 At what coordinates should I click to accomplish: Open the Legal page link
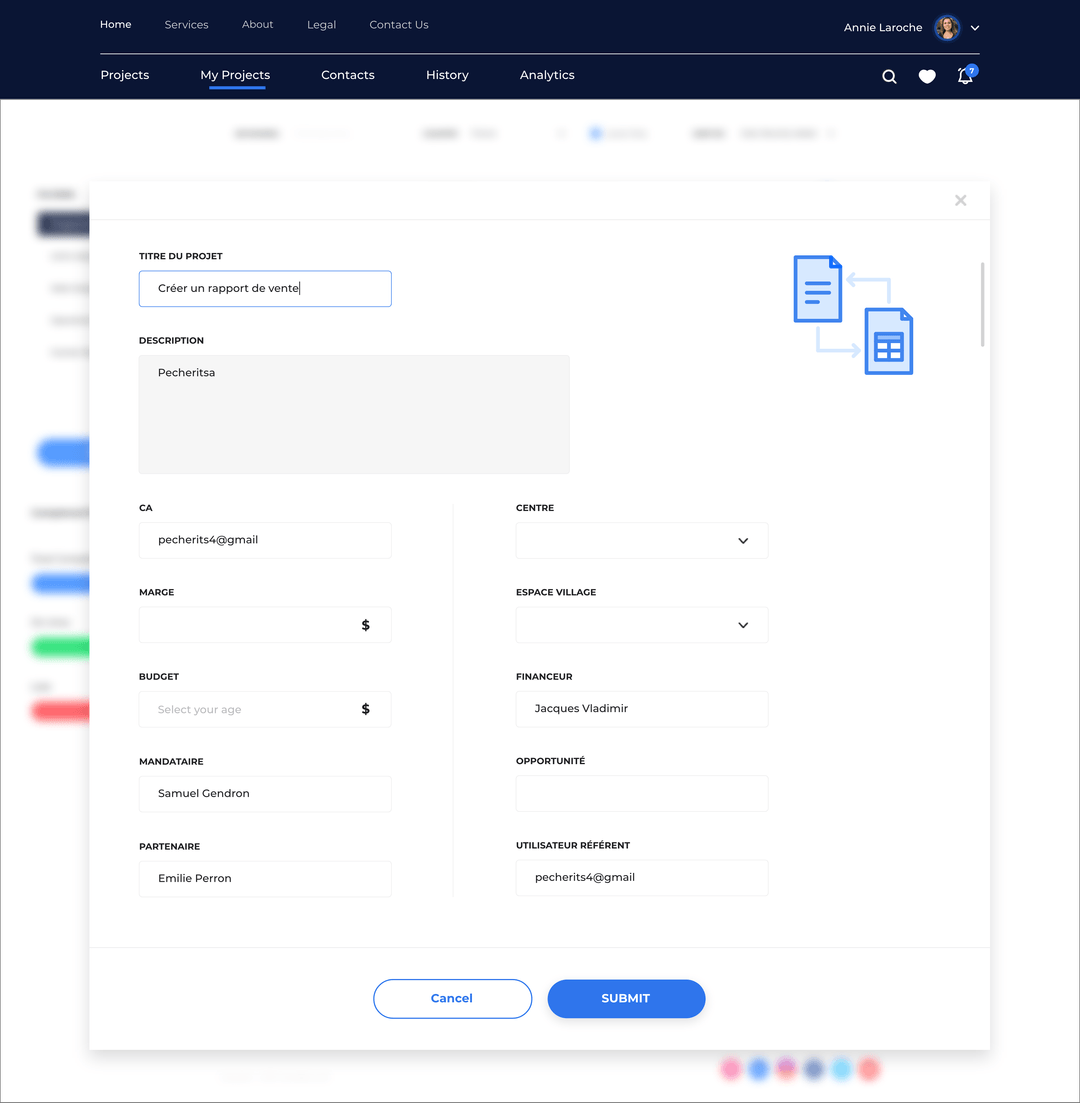[322, 25]
